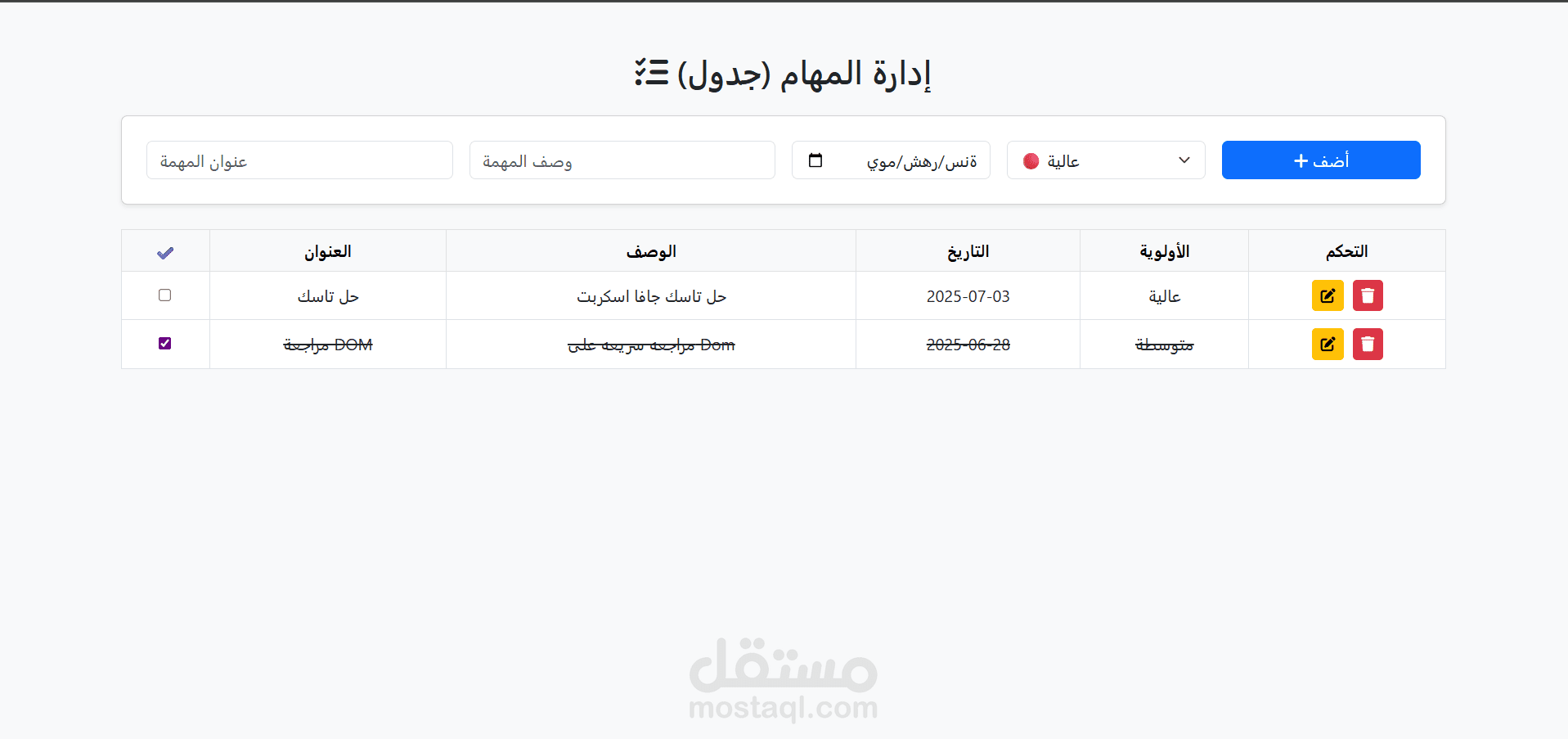The width and height of the screenshot is (1568, 739).
Task: Expand the date picker field
Action: pos(890,160)
